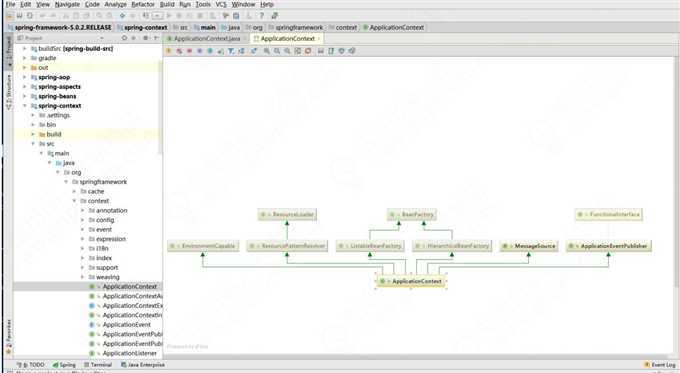Screen dimensions: 680x373
Task: Toggle Methods display in diagram toolbar
Action: pyautogui.click(x=190, y=51)
